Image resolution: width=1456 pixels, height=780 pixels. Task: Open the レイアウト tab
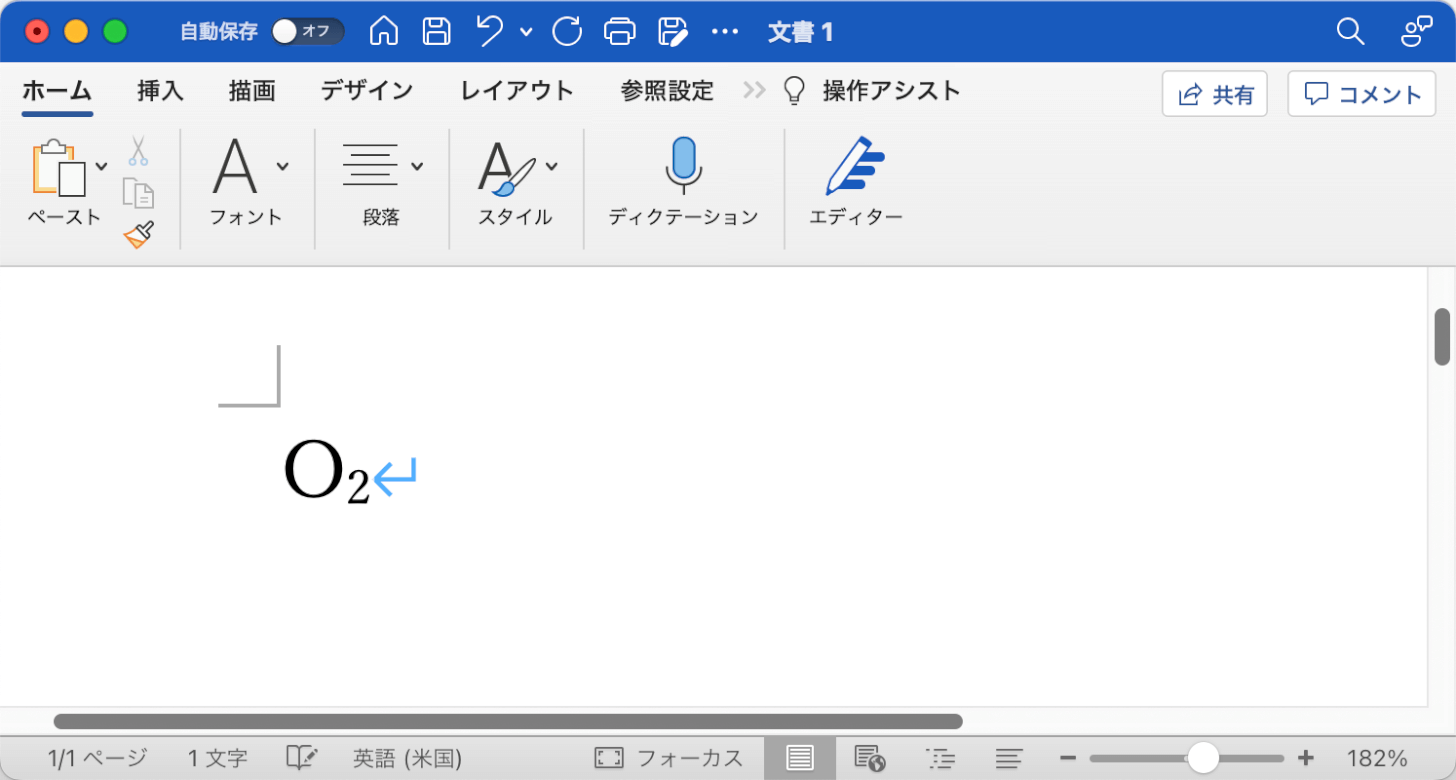coord(517,92)
